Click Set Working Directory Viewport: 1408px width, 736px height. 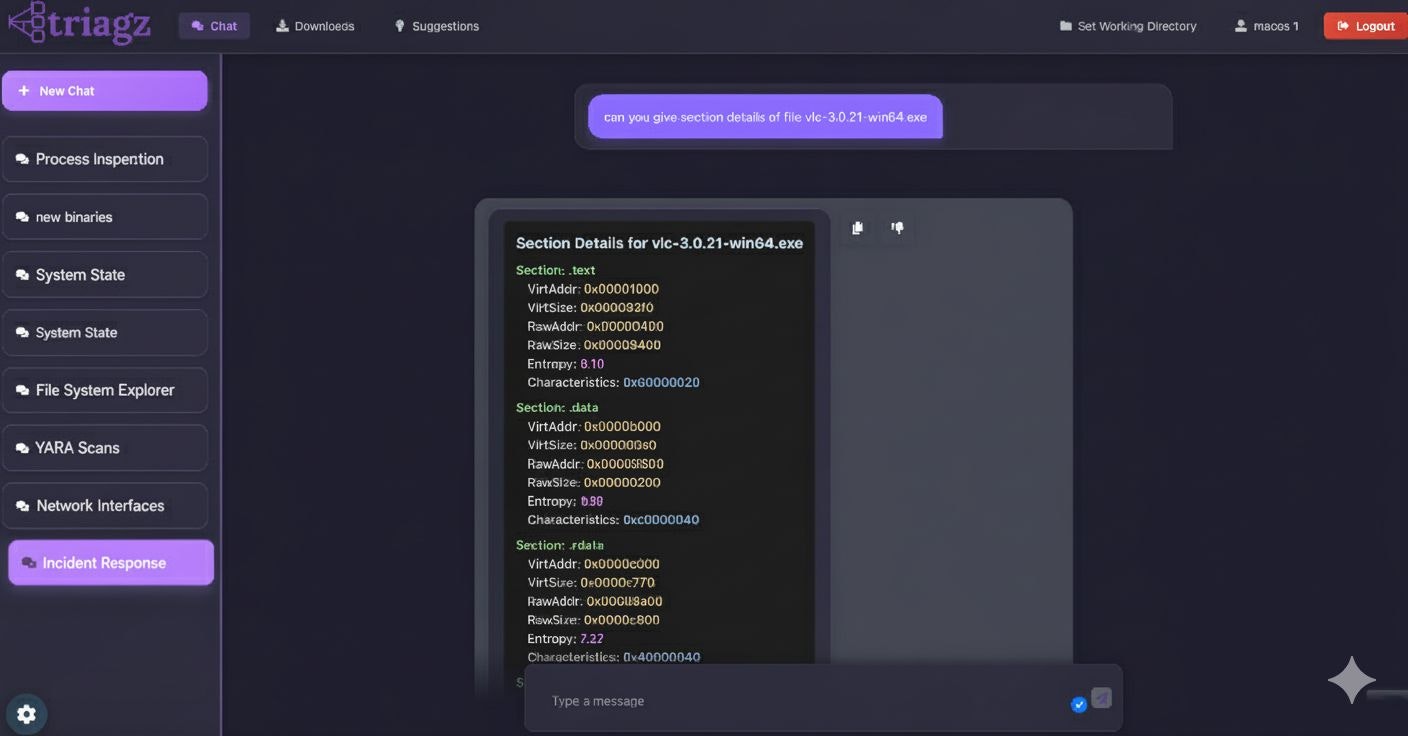1128,26
